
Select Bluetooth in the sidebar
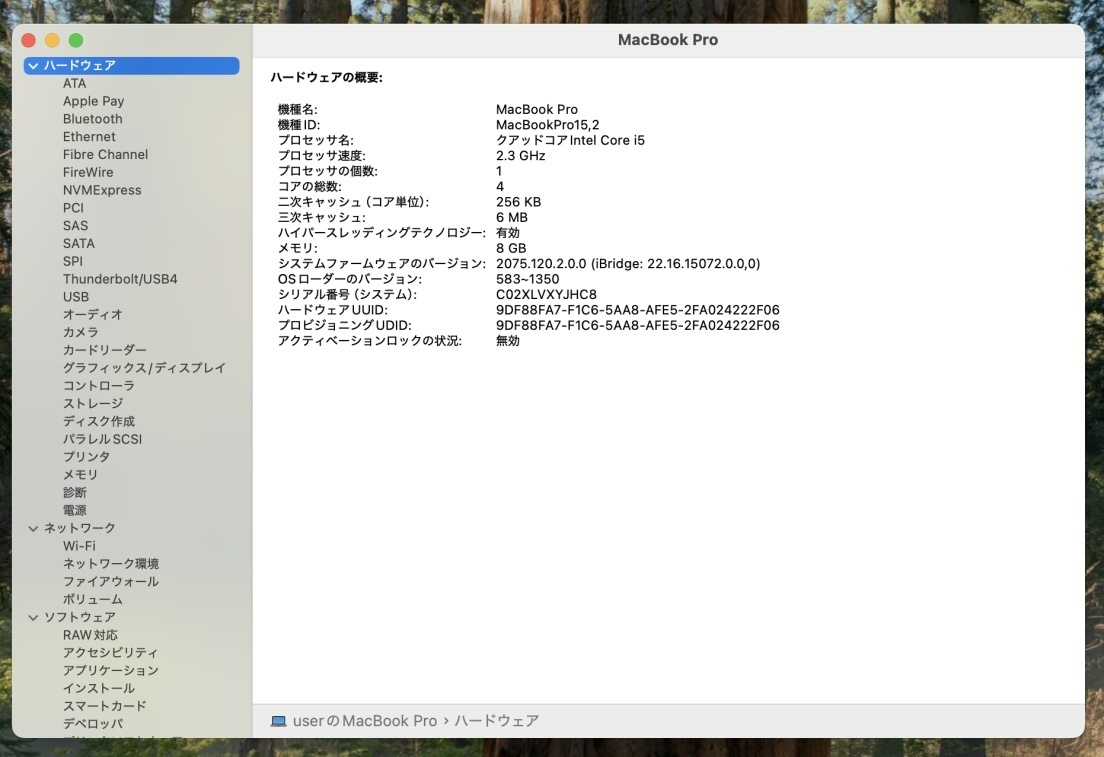[92, 119]
